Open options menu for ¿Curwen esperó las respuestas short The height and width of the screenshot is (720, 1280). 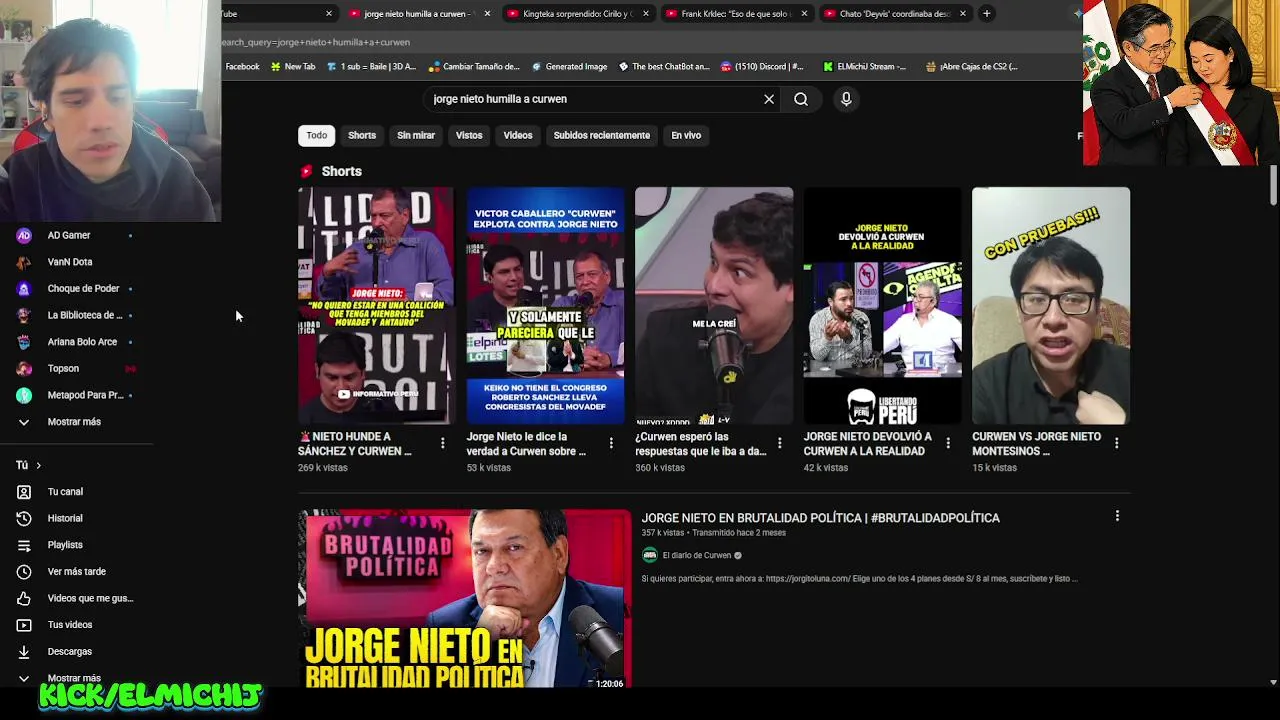point(780,443)
